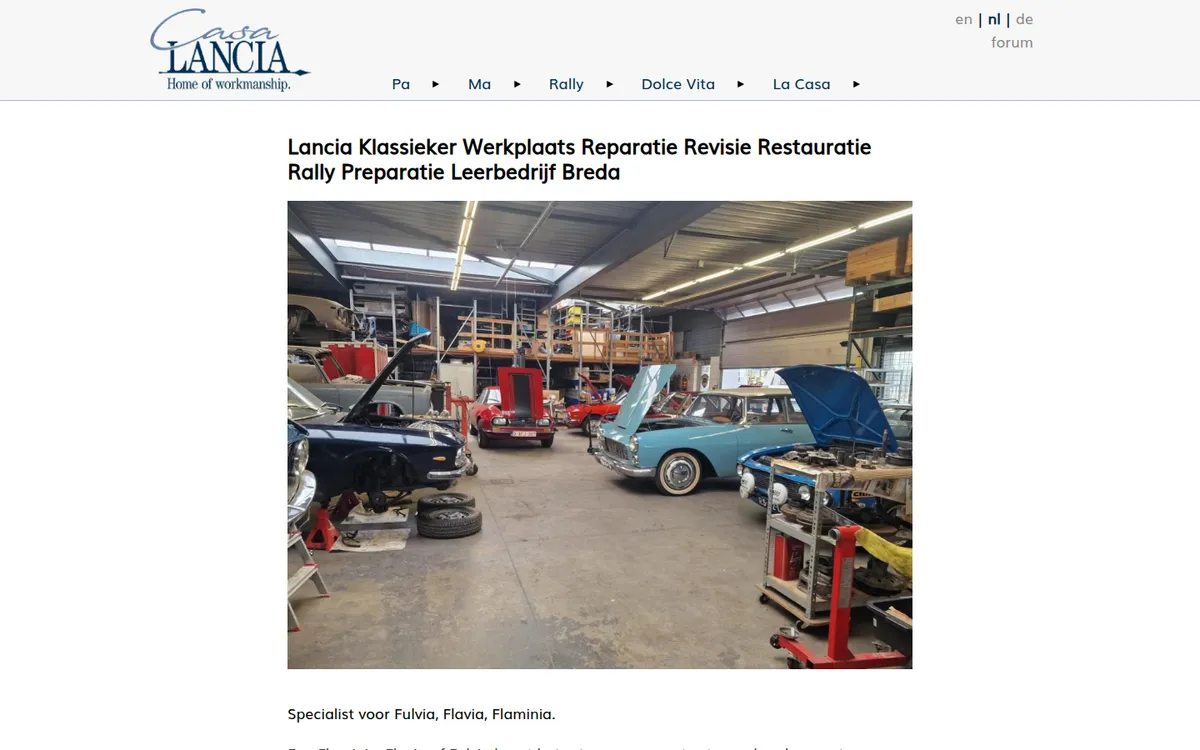This screenshot has width=1200, height=750.
Task: Open the Rally menu item
Action: click(566, 84)
